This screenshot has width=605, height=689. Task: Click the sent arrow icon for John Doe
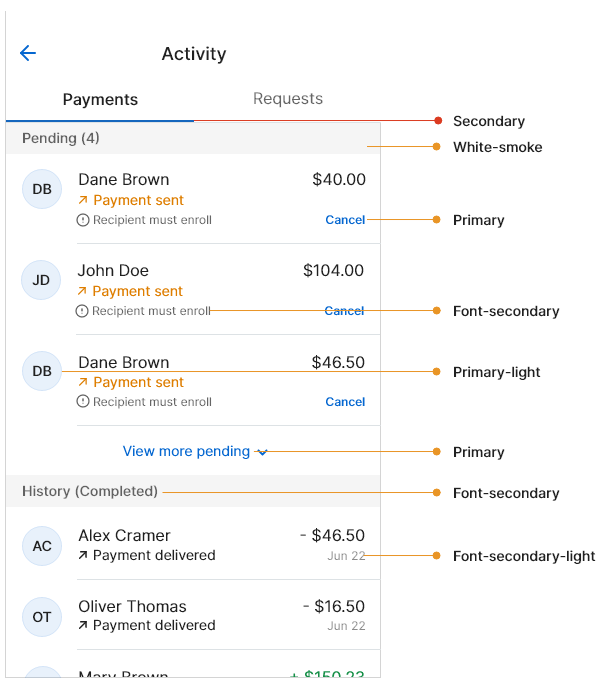[x=84, y=292]
